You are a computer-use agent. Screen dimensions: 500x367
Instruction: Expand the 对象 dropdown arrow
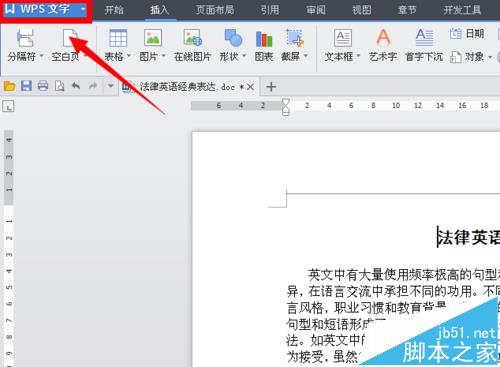pyautogui.click(x=490, y=57)
